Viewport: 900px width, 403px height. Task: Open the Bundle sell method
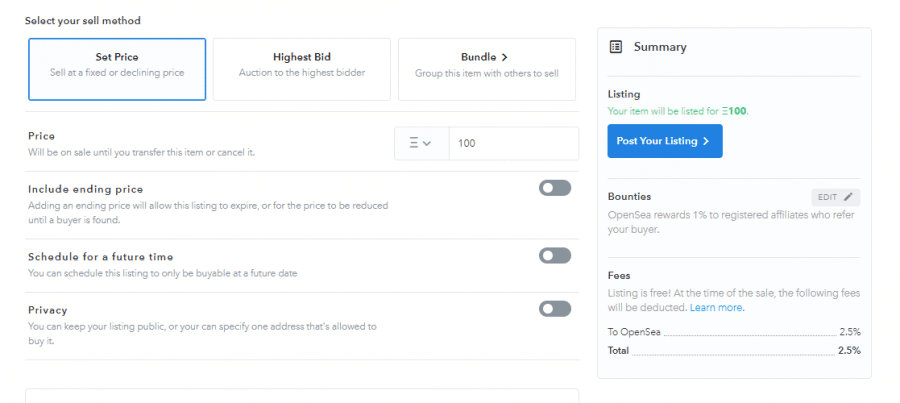486,69
